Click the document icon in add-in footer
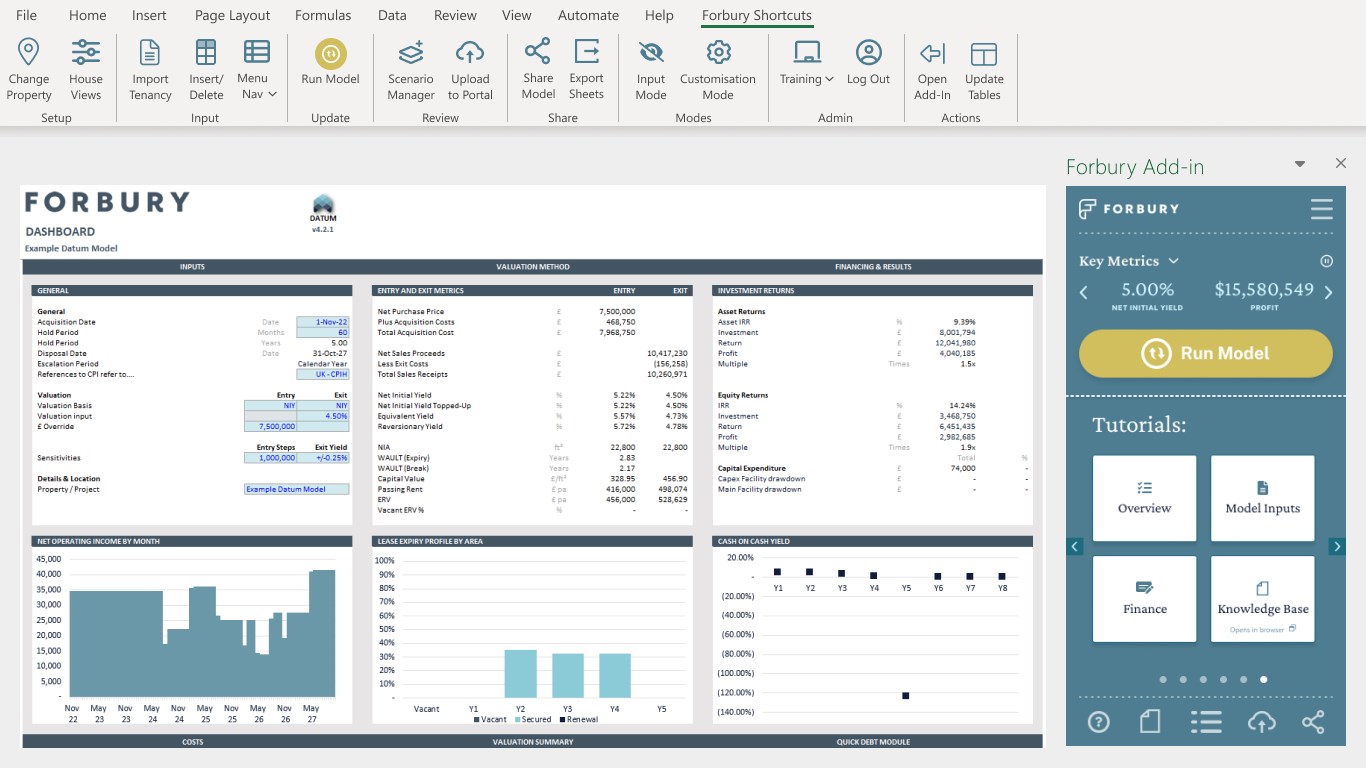This screenshot has width=1366, height=768. [x=1150, y=721]
